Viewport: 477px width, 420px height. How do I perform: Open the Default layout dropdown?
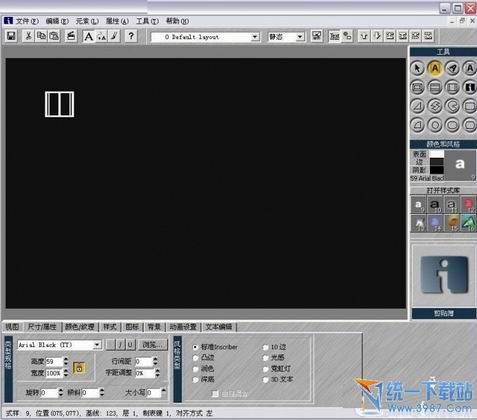click(x=255, y=36)
